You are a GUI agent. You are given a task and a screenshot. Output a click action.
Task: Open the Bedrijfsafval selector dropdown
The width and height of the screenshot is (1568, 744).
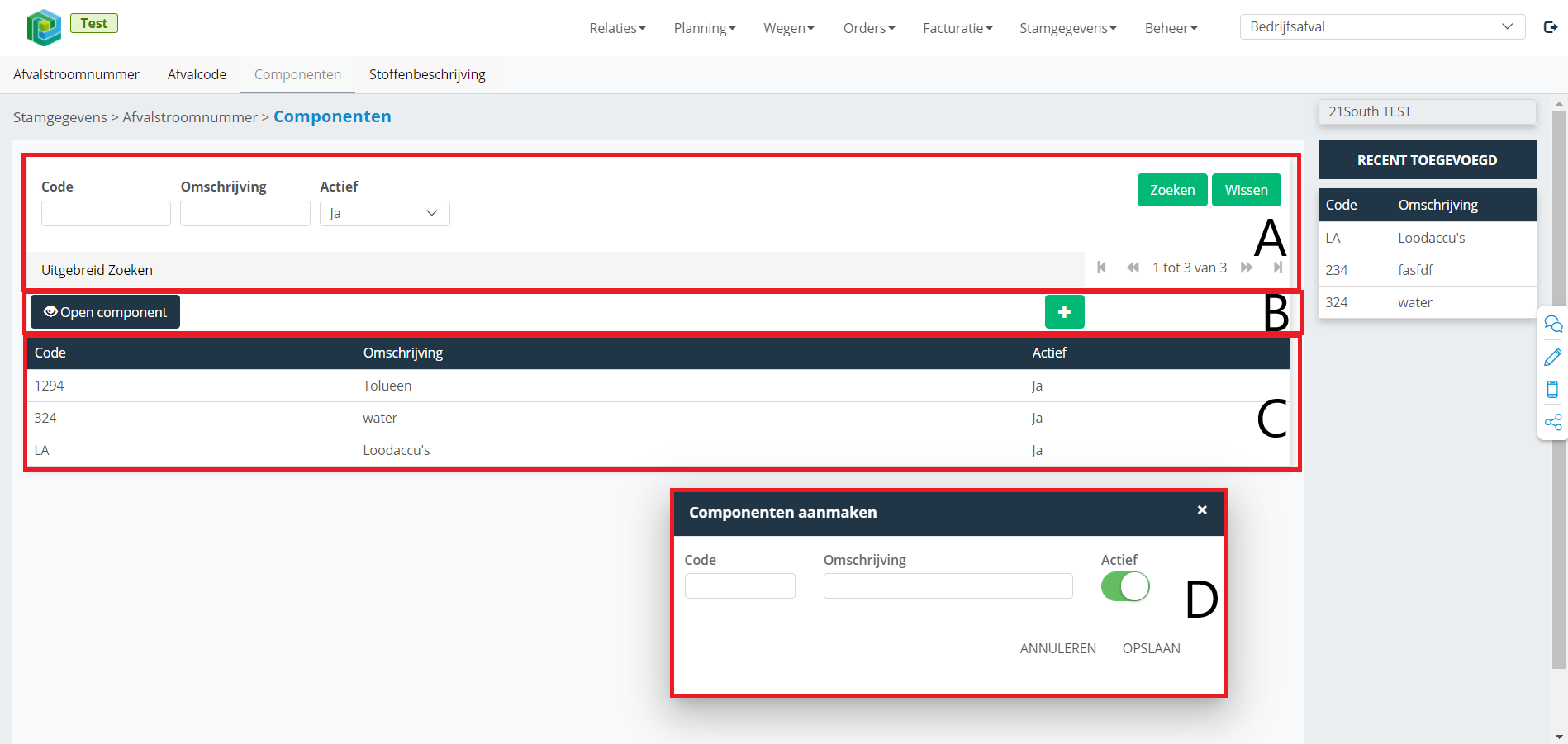point(1382,26)
